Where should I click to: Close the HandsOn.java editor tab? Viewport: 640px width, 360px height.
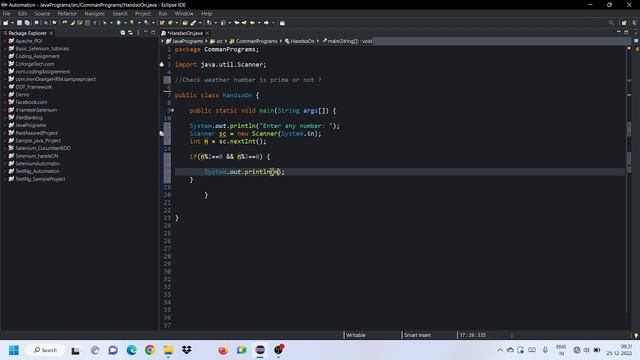tap(207, 33)
